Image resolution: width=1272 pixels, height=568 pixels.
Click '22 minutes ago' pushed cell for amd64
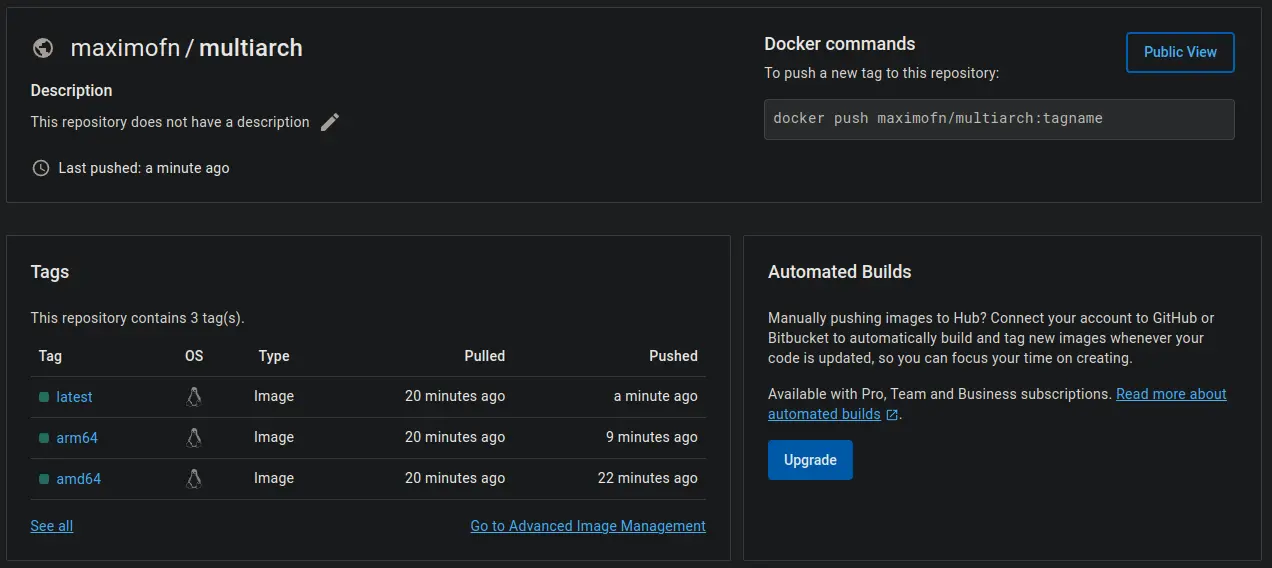[648, 479]
